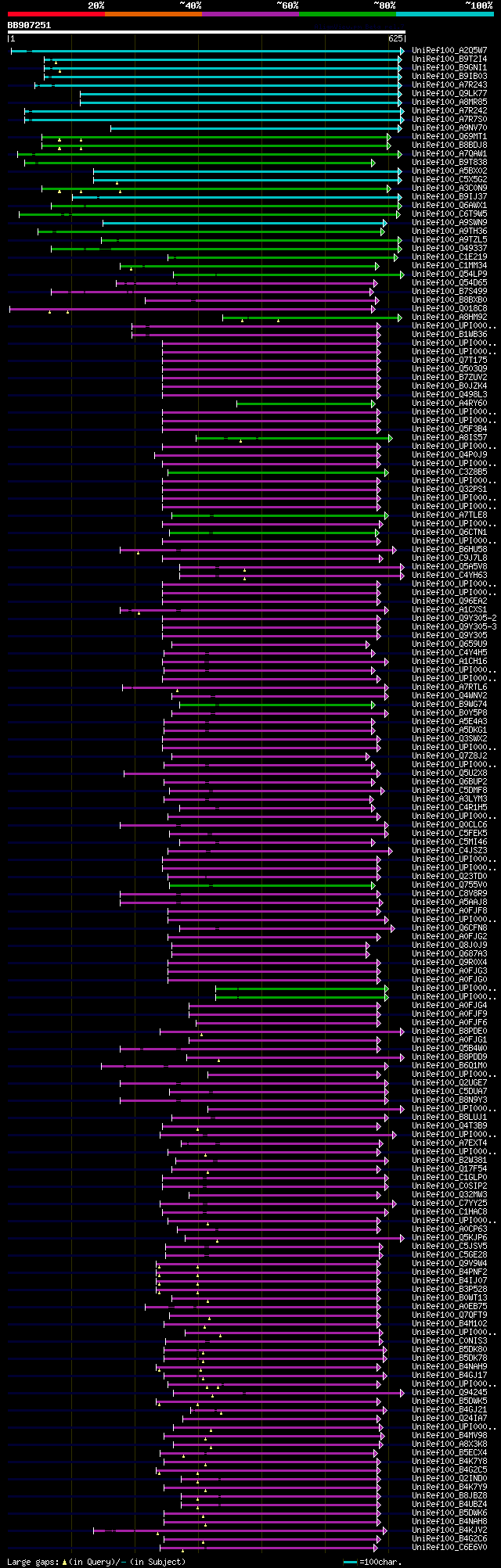This screenshot has height=1568, width=501.
Task: Select the label UniRef100_Q018C8
Action: point(449,309)
